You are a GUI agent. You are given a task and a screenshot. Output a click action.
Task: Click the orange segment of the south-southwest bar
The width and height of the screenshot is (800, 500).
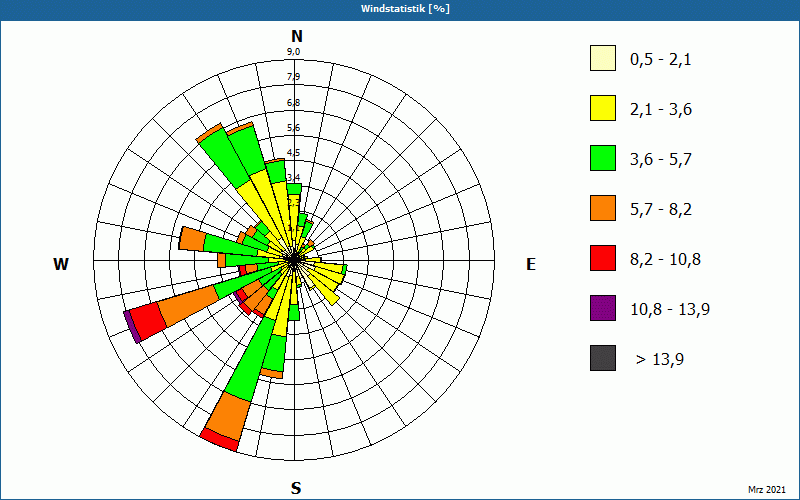229,416
